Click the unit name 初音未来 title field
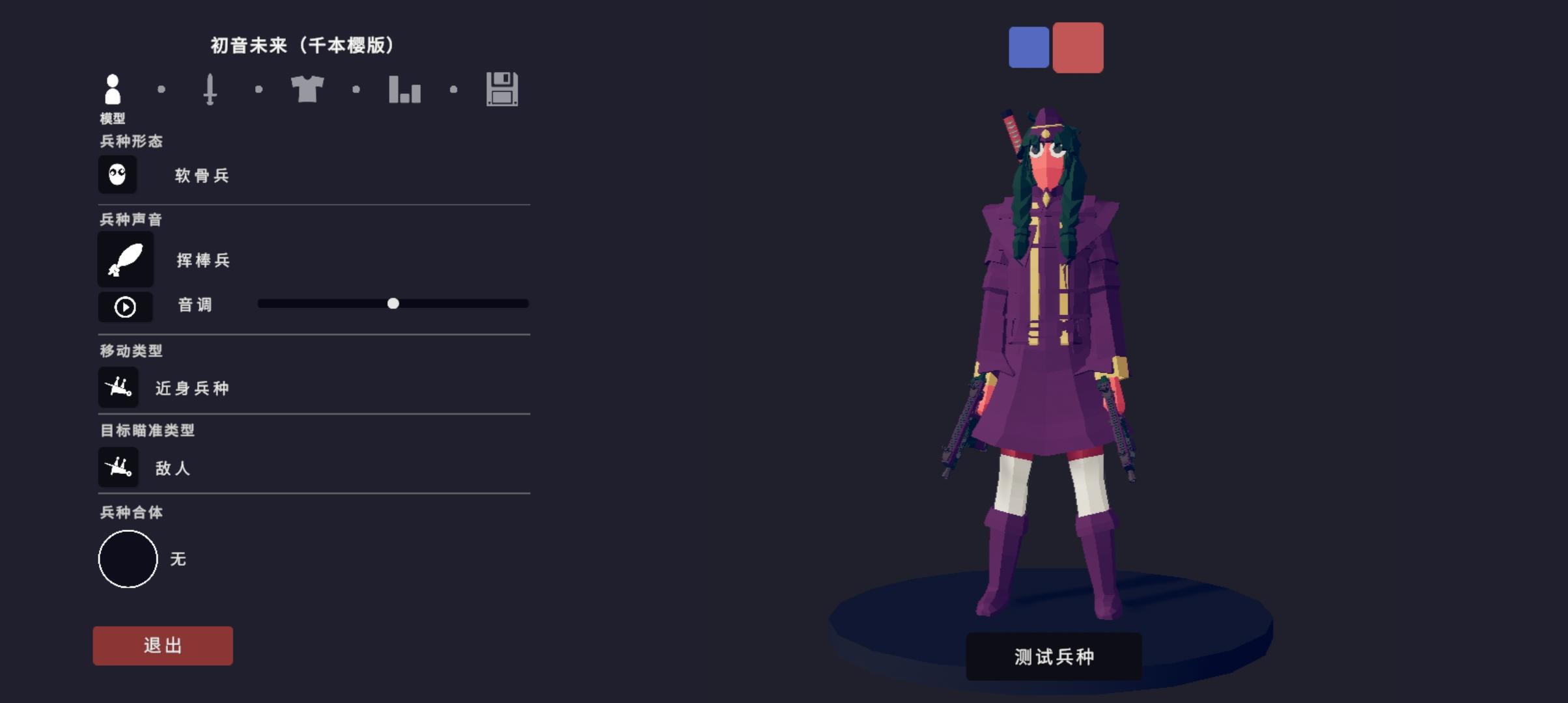Image resolution: width=1568 pixels, height=703 pixels. [x=303, y=45]
